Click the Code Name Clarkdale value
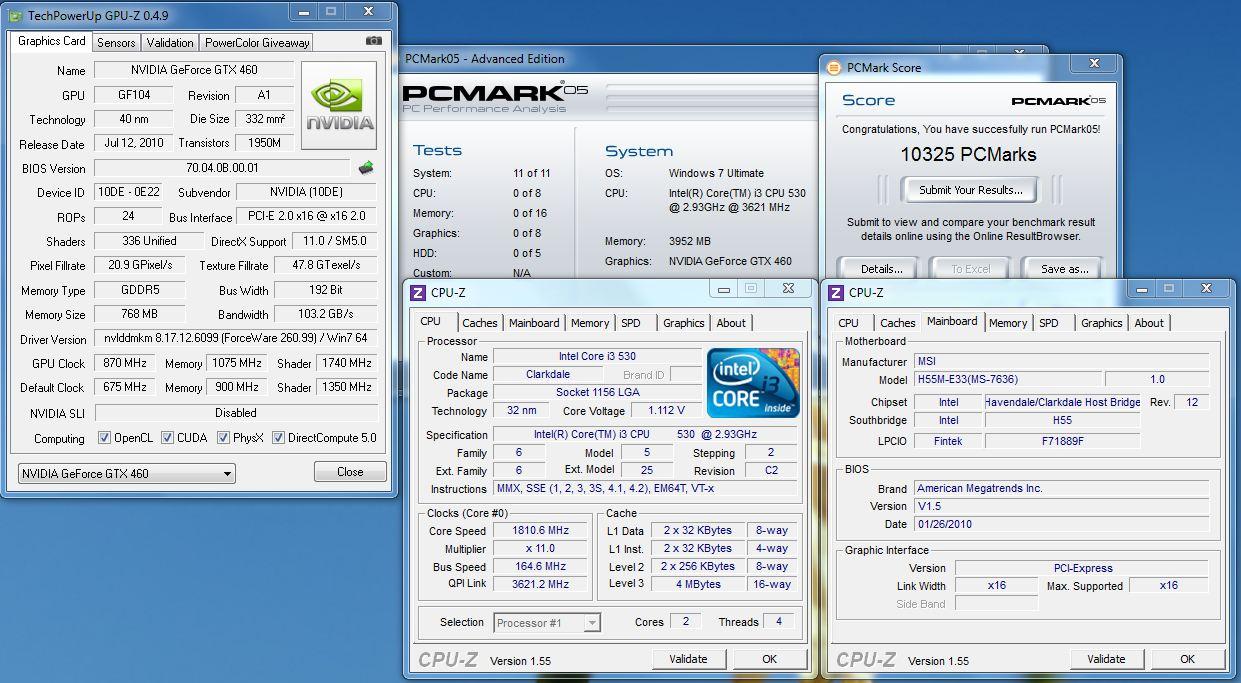The height and width of the screenshot is (683, 1241). (548, 375)
